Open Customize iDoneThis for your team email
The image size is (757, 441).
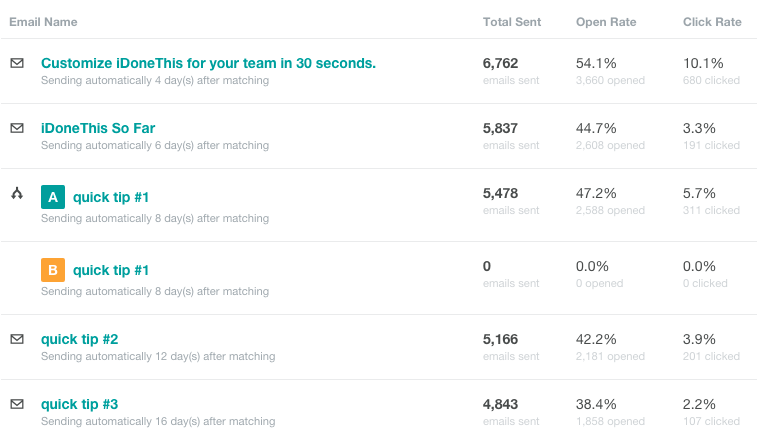tap(208, 63)
